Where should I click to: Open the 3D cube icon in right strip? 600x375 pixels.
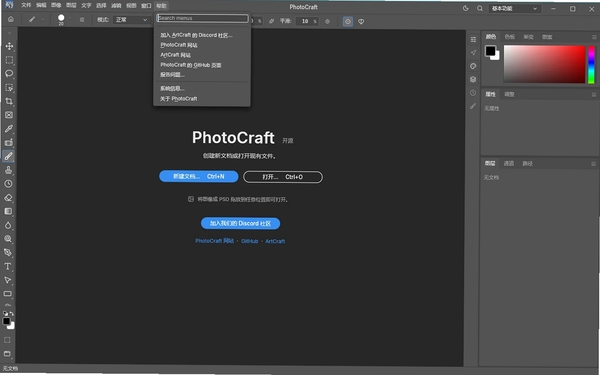pos(473,80)
